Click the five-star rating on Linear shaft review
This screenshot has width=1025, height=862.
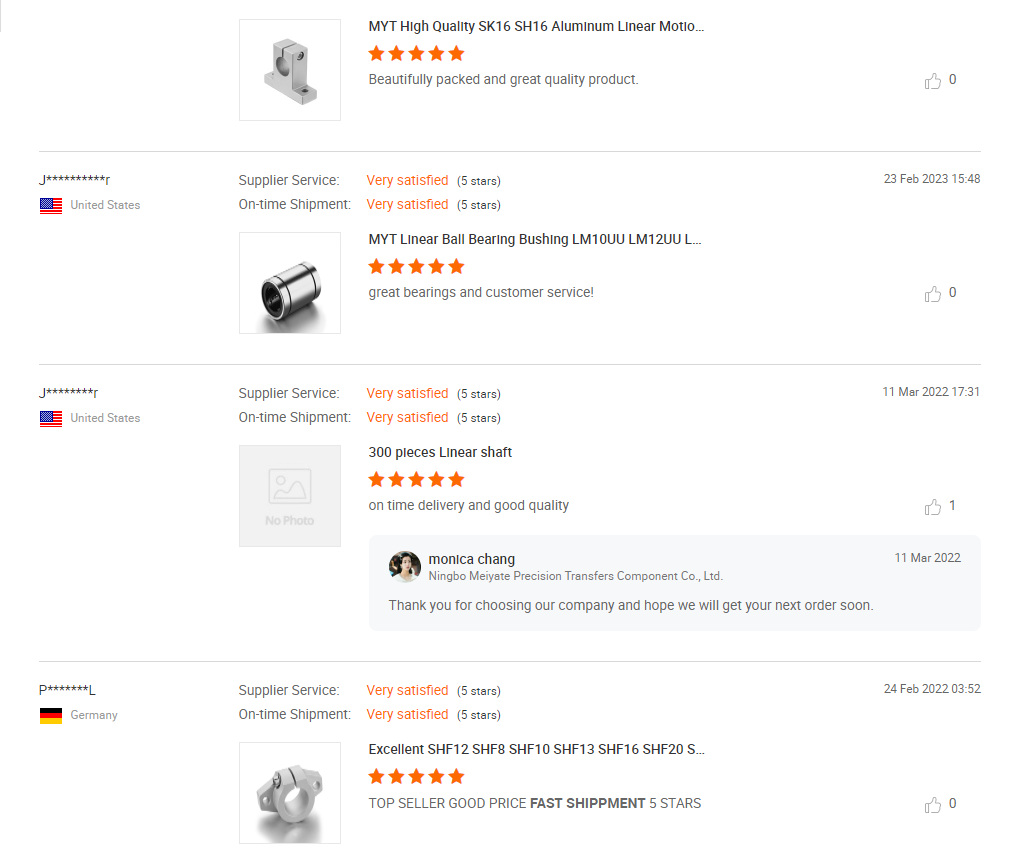(x=416, y=479)
